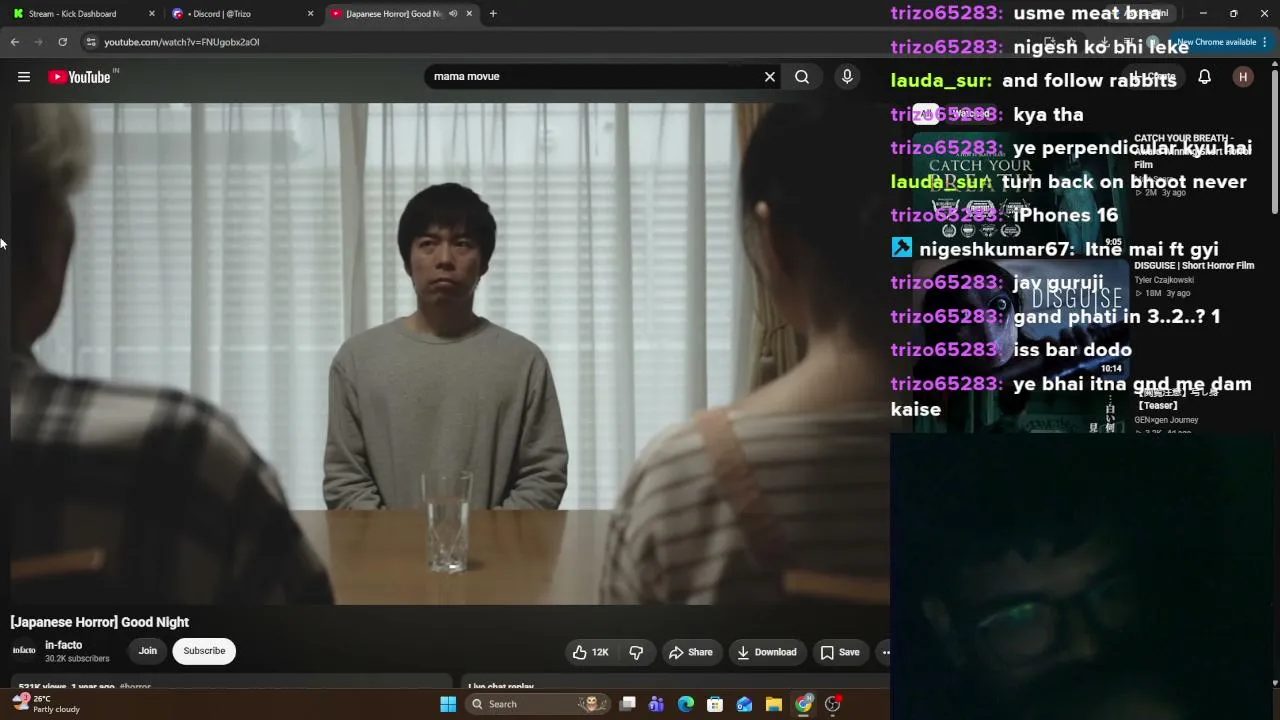
Task: Open a new Chrome tab
Action: [x=493, y=14]
